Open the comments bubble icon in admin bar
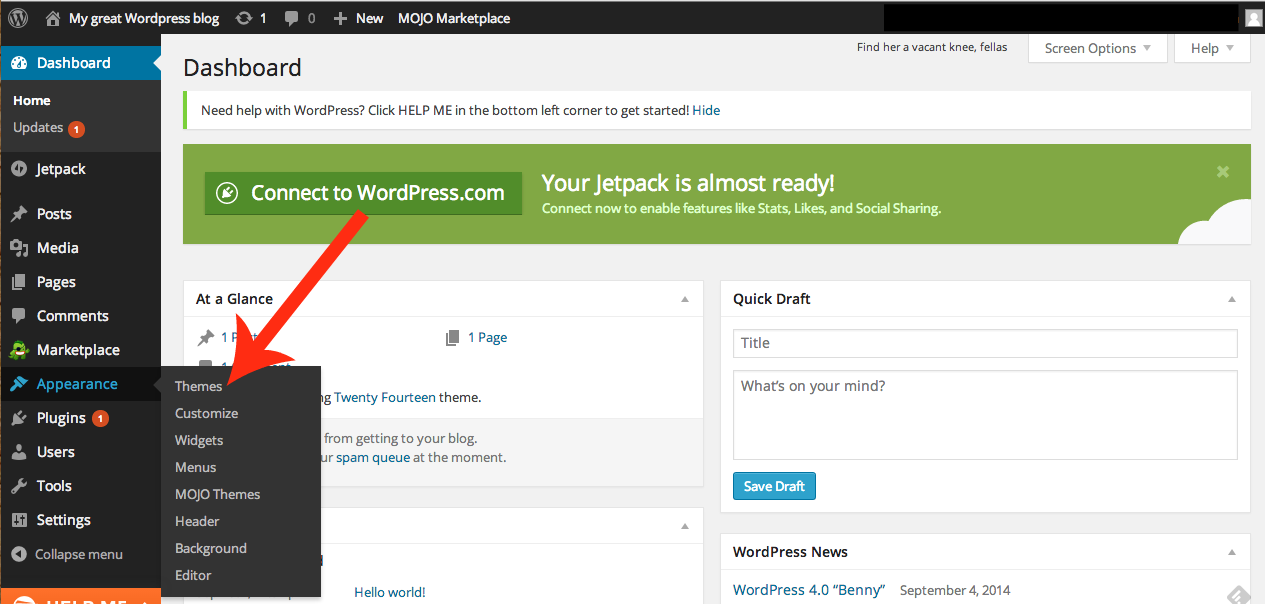 click(292, 18)
